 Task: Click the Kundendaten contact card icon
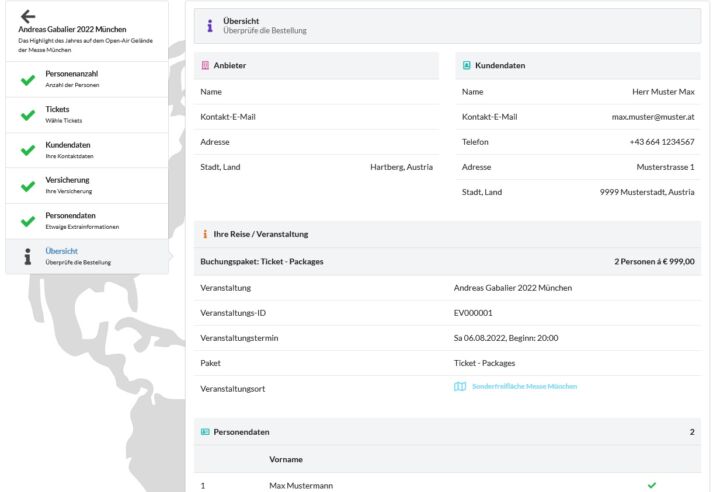point(467,65)
